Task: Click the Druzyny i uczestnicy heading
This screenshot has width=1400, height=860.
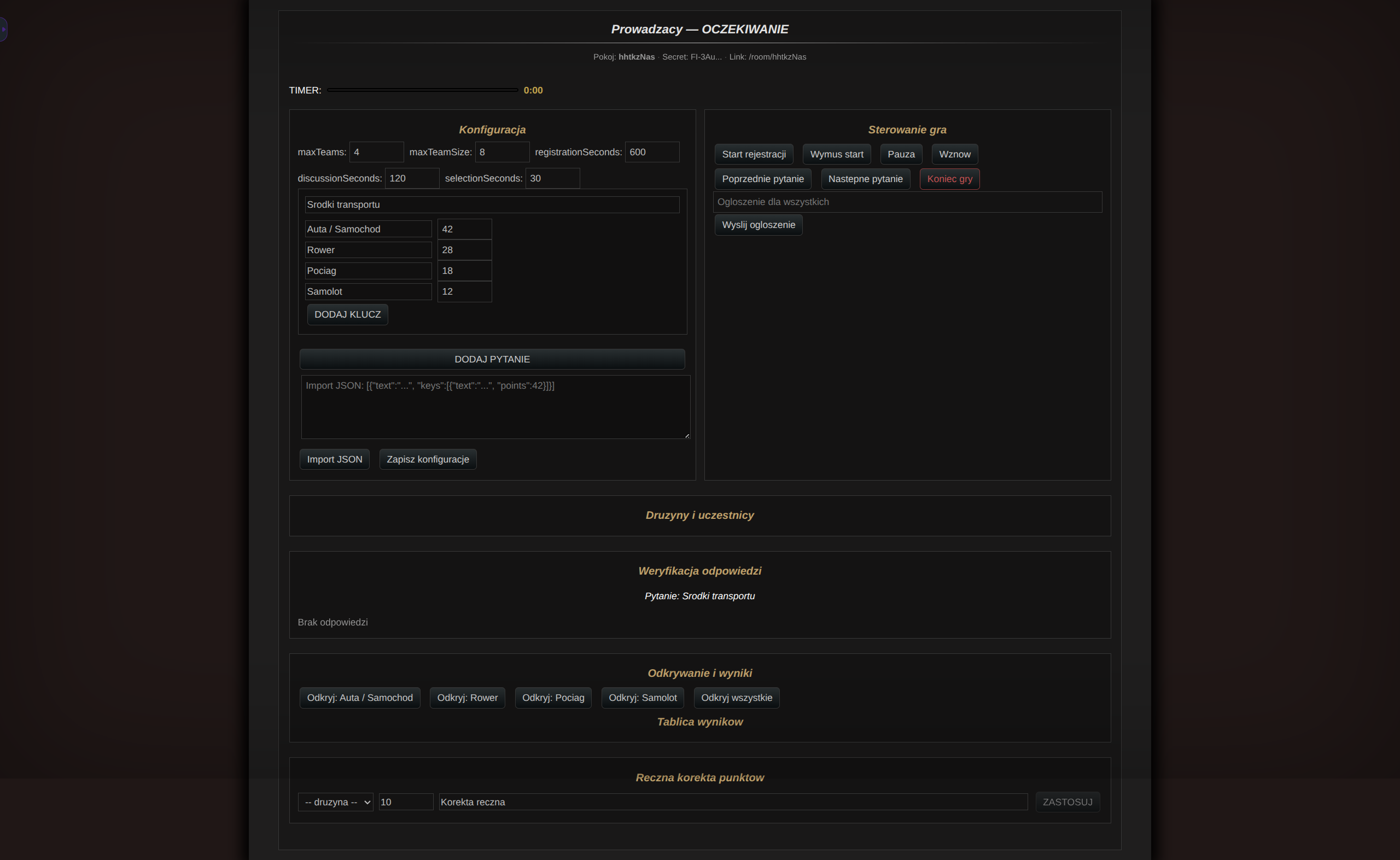Action: [x=699, y=516]
